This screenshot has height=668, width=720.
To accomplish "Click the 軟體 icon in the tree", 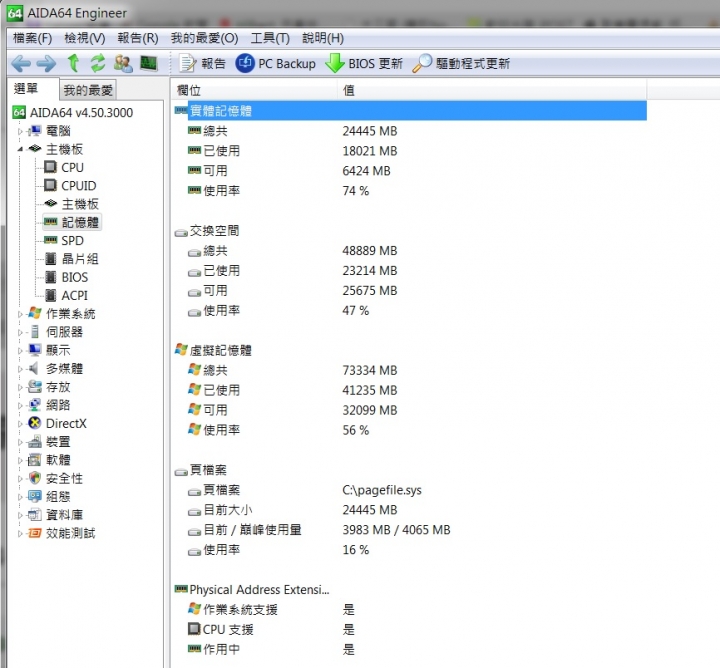I will (34, 460).
